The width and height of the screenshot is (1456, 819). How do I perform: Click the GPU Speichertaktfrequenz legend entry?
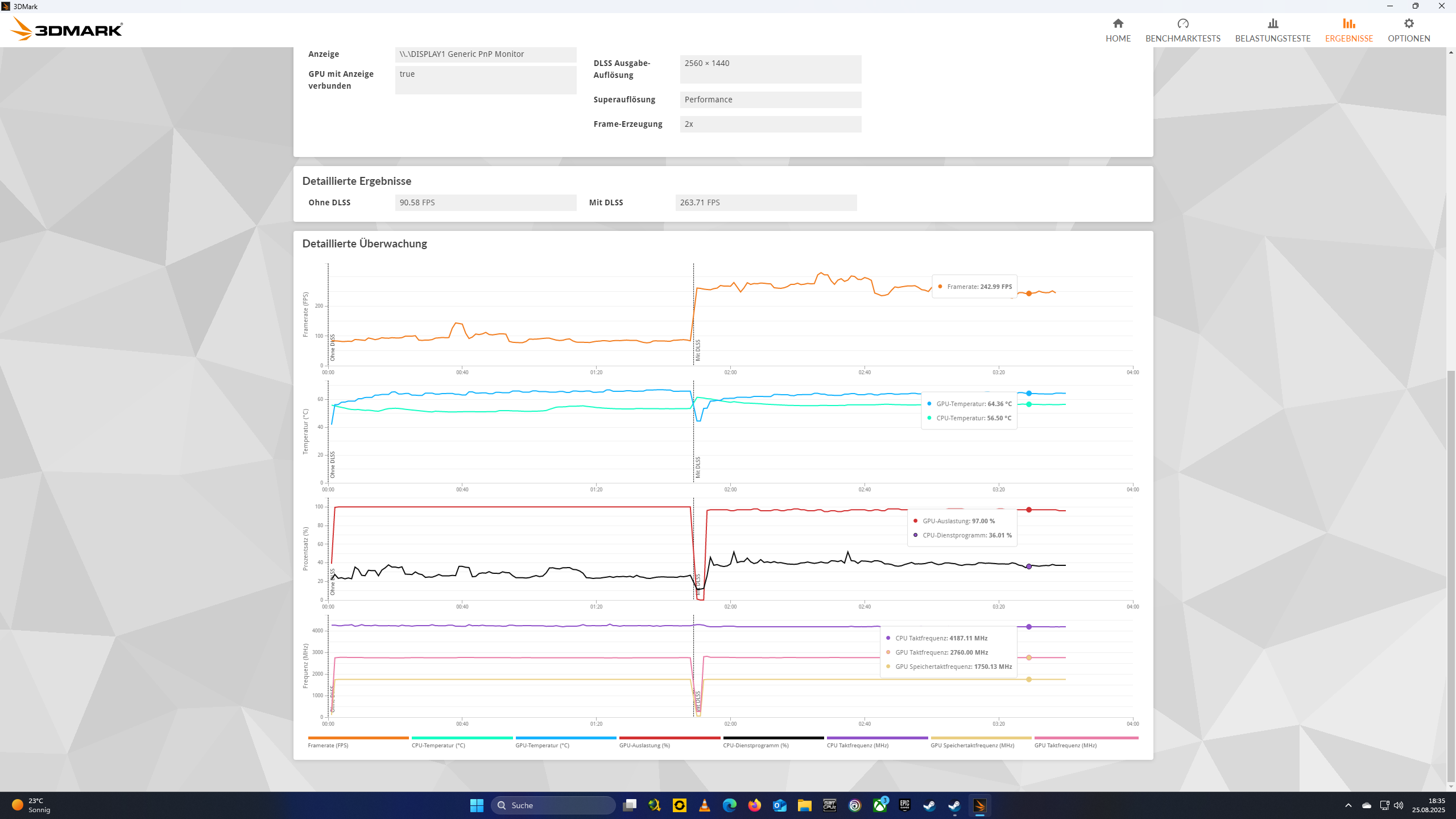[x=972, y=745]
